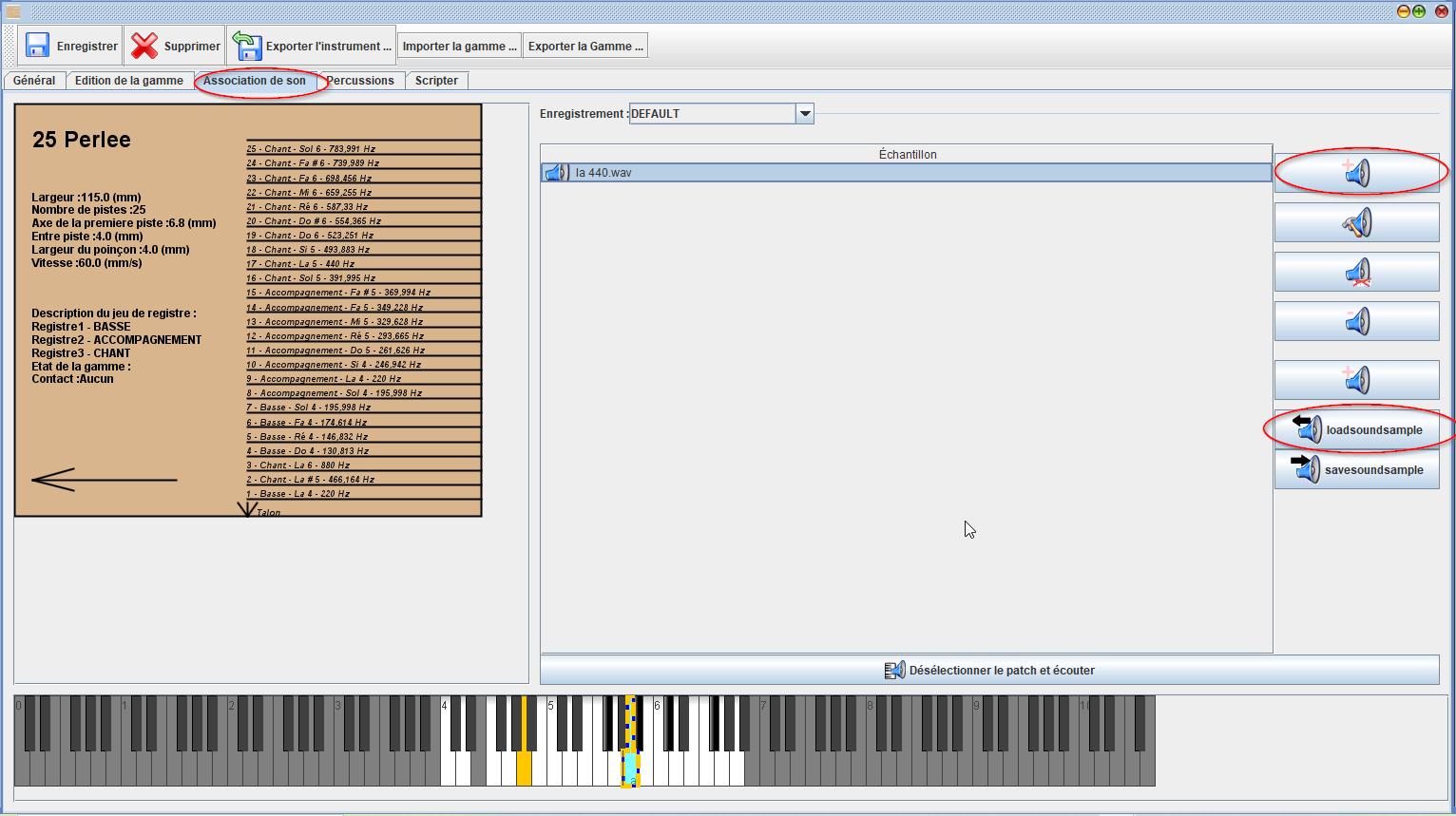Click plus-speaker button directly above loadsoundsample

tap(1356, 380)
